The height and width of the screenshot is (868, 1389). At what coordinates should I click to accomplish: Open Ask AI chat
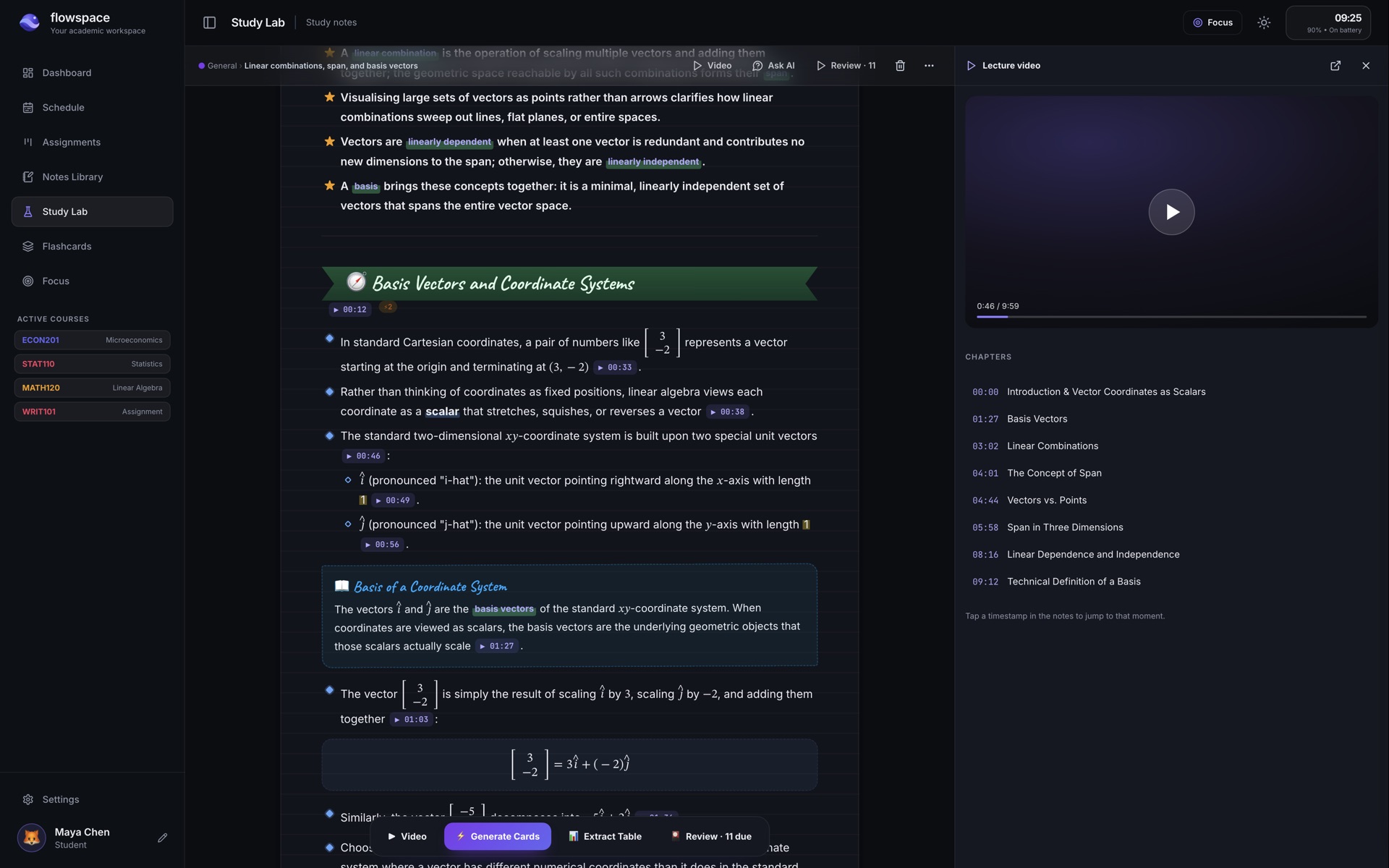[x=773, y=66]
